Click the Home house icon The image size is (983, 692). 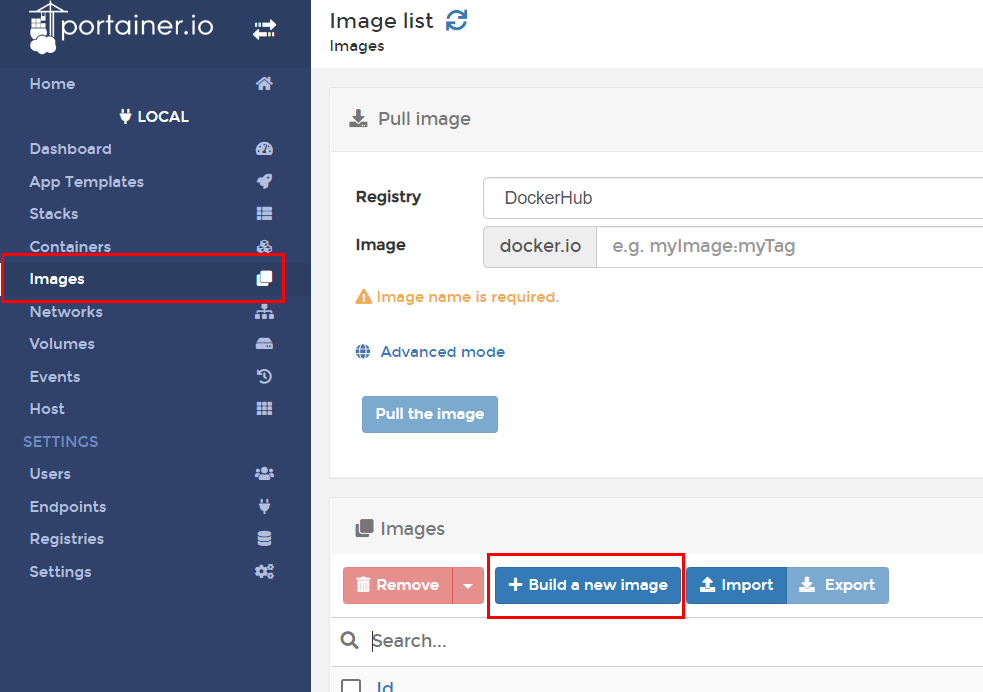(x=264, y=84)
